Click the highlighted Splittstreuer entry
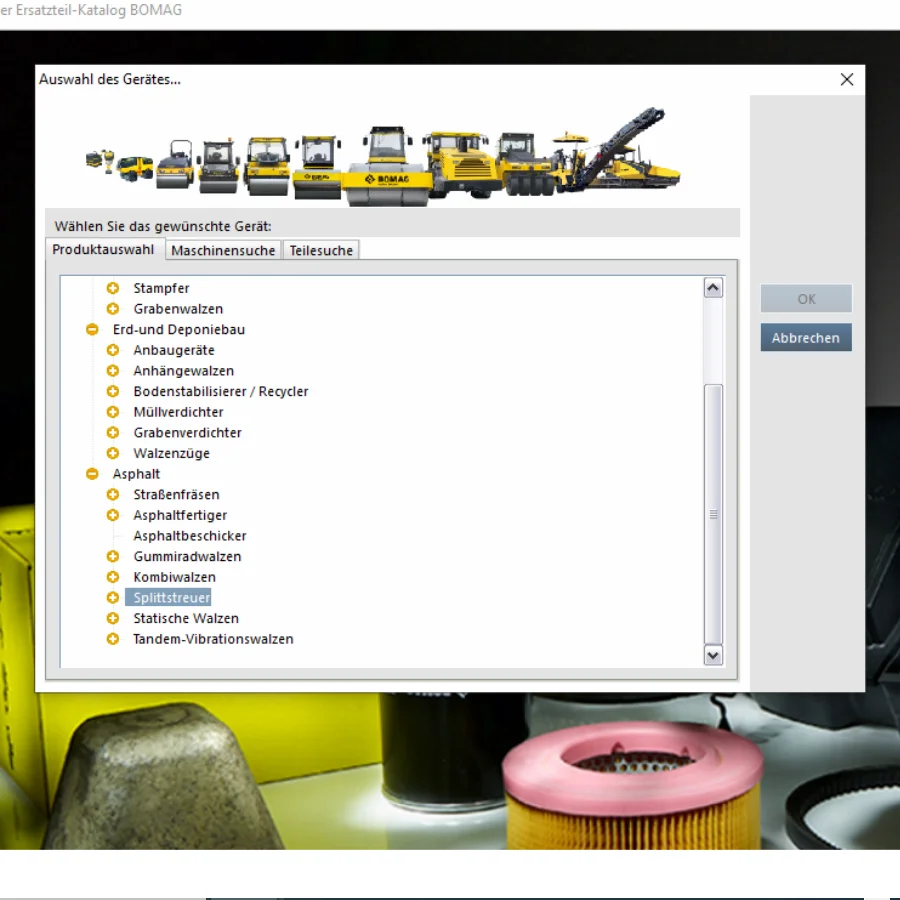 point(168,598)
